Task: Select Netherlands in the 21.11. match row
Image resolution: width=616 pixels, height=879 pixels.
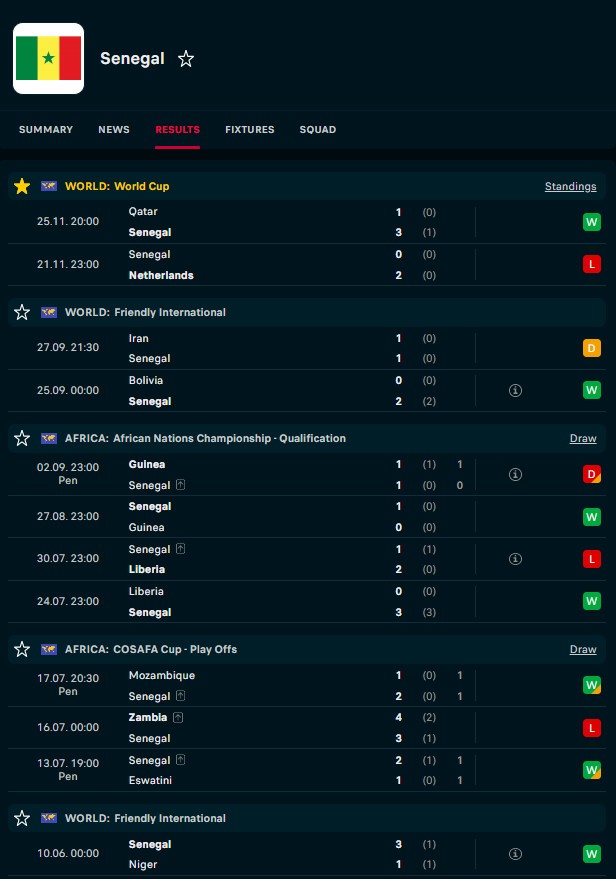Action: click(161, 275)
